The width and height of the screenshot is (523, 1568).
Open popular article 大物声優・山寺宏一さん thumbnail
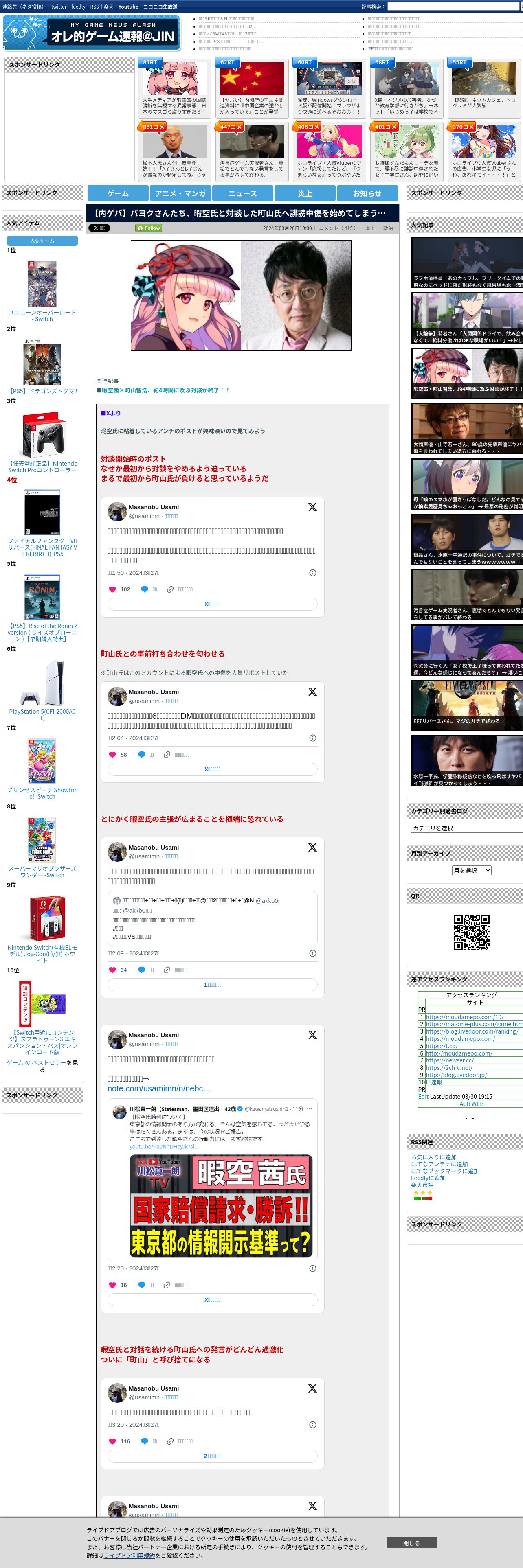pyautogui.click(x=467, y=429)
